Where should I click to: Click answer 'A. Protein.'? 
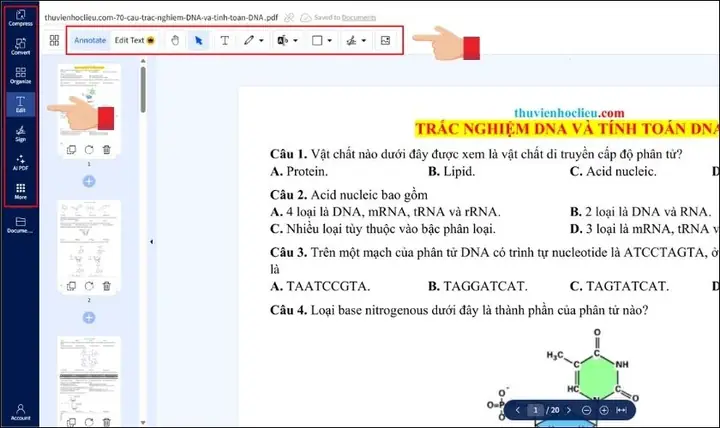[x=299, y=171]
